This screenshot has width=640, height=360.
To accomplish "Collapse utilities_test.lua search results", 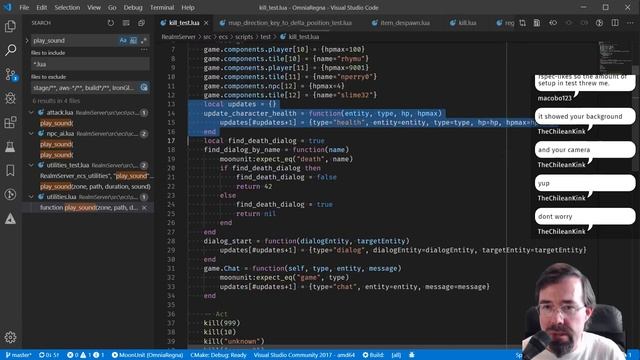I will click(31, 165).
